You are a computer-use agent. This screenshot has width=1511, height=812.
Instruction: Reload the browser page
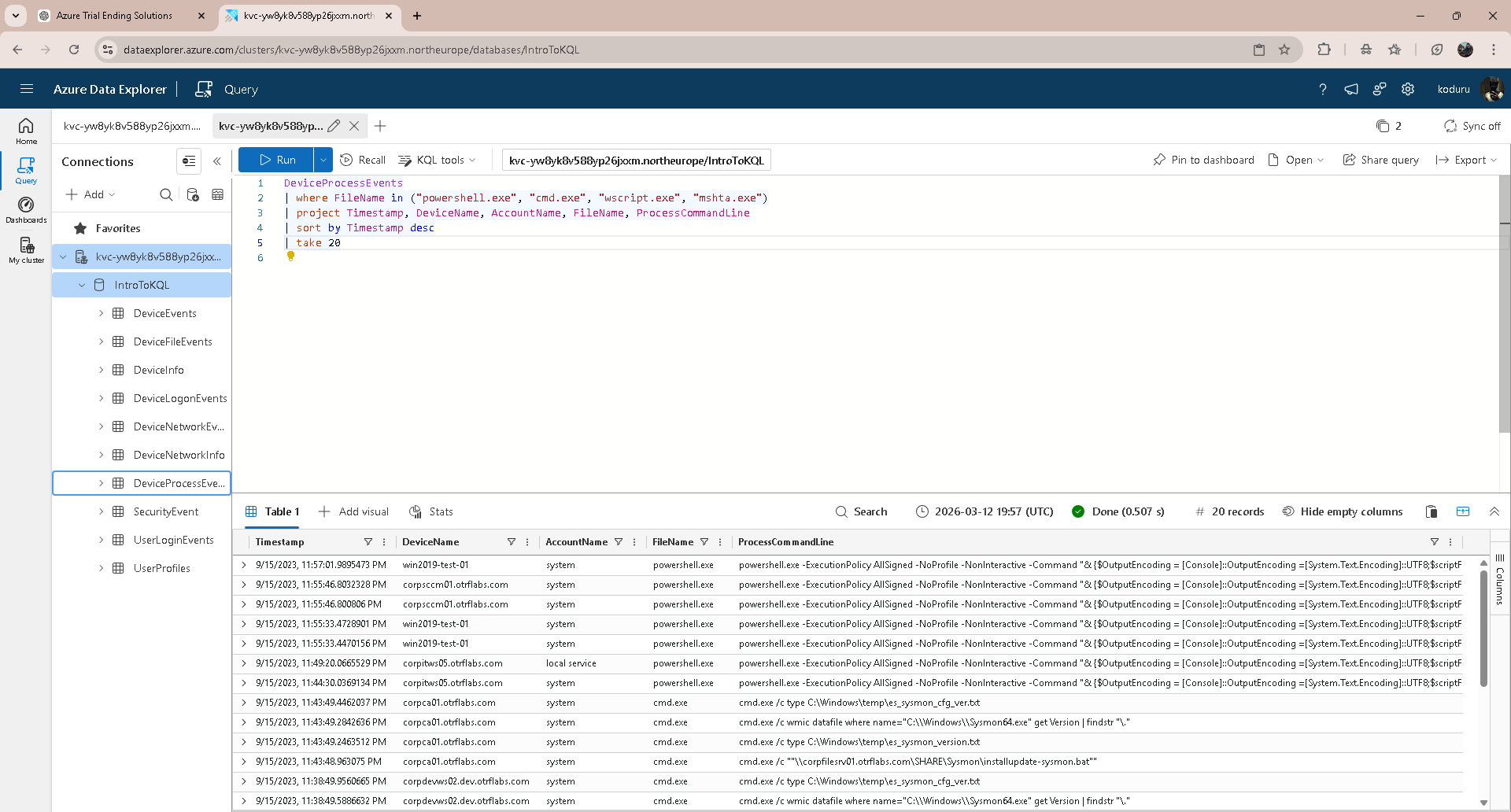74,50
